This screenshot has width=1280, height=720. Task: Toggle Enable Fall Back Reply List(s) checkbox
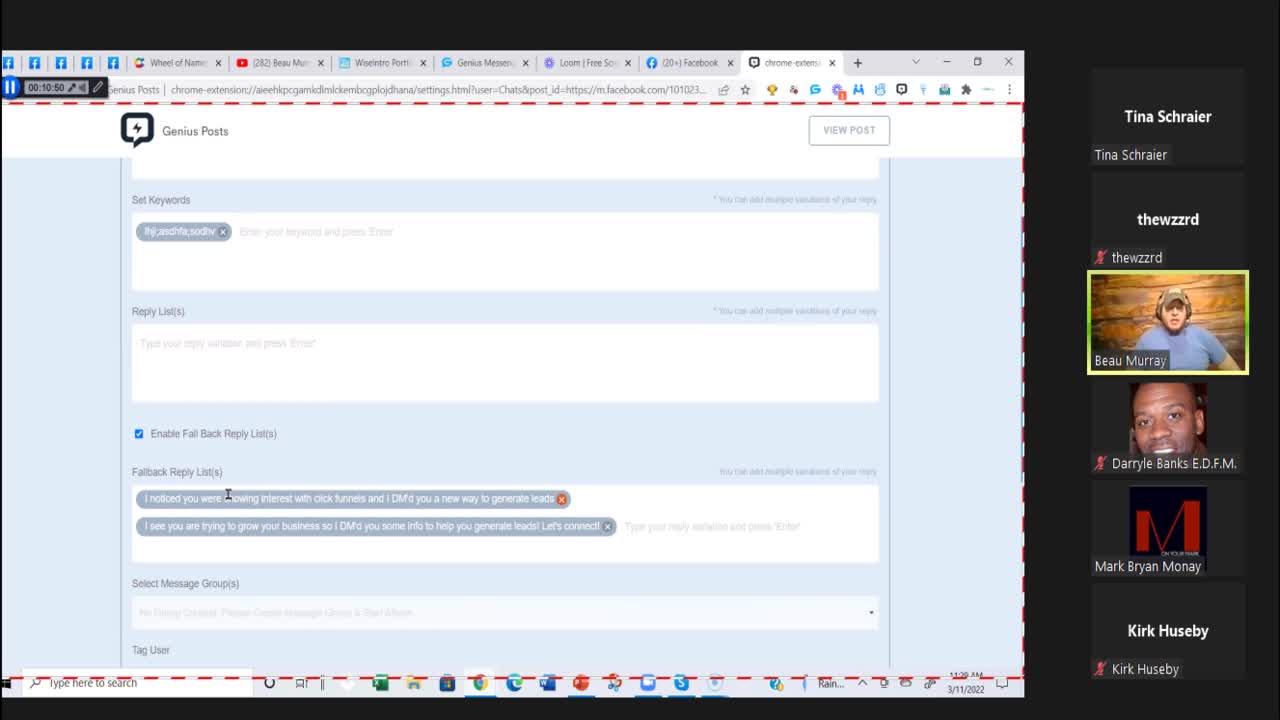click(139, 434)
